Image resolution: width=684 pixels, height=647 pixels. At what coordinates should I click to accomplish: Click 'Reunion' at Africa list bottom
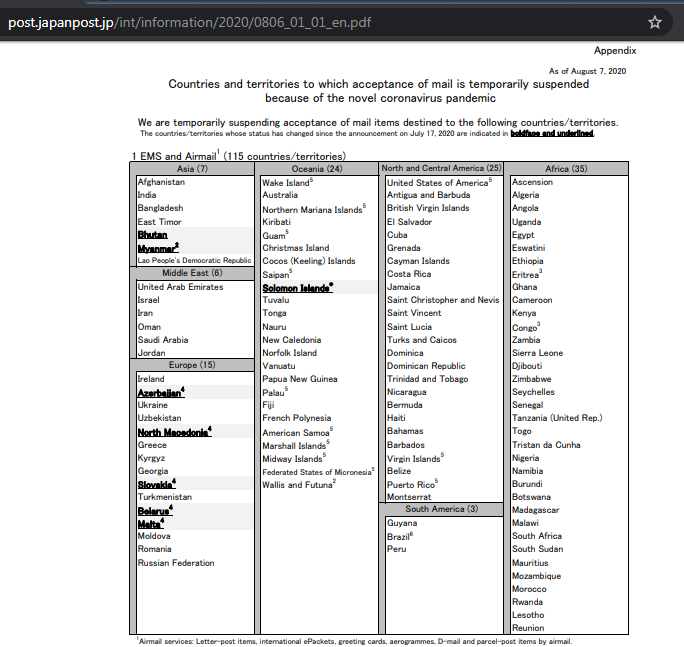(528, 628)
